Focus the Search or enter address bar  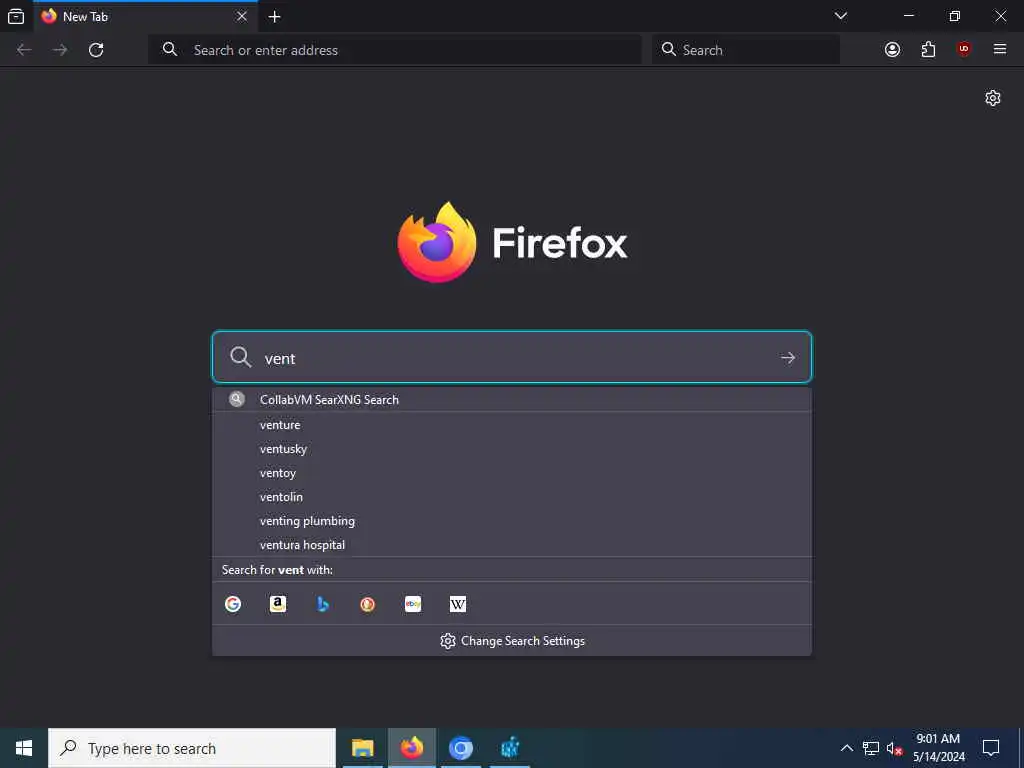click(x=395, y=50)
